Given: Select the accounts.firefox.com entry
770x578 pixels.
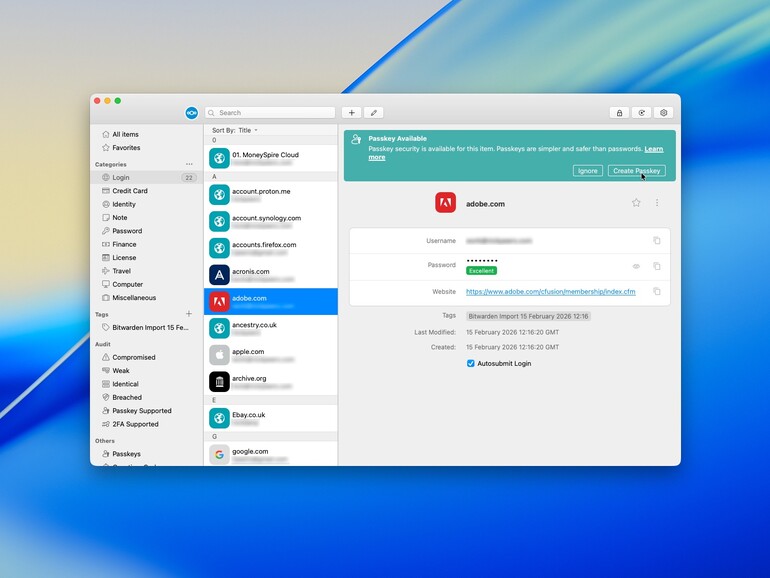Looking at the screenshot, I should pyautogui.click(x=271, y=248).
